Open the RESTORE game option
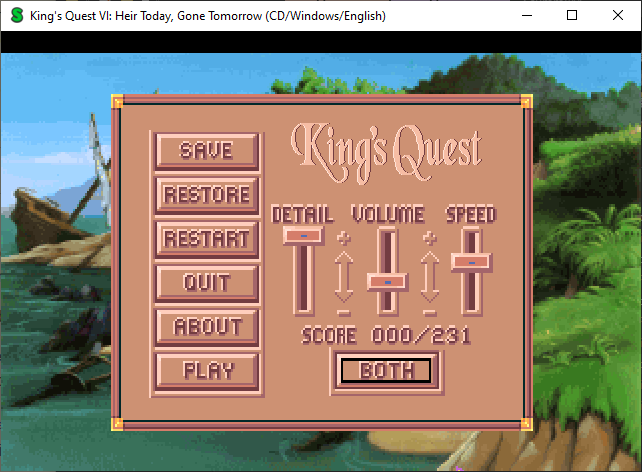This screenshot has height=472, width=642. [x=207, y=194]
